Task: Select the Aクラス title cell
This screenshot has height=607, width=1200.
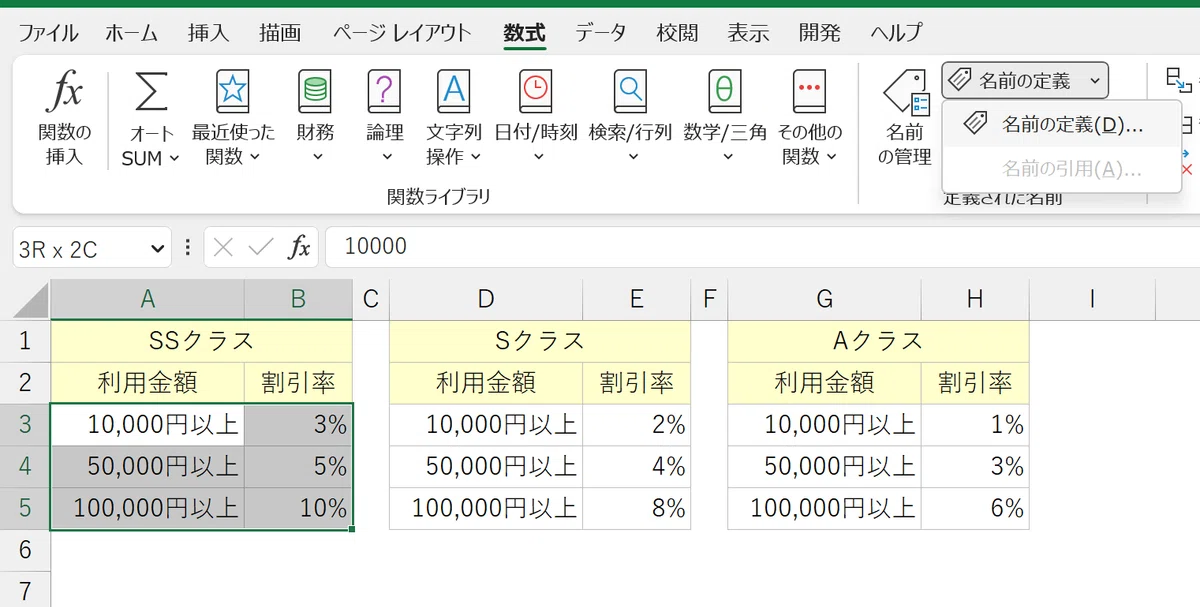Action: point(878,341)
